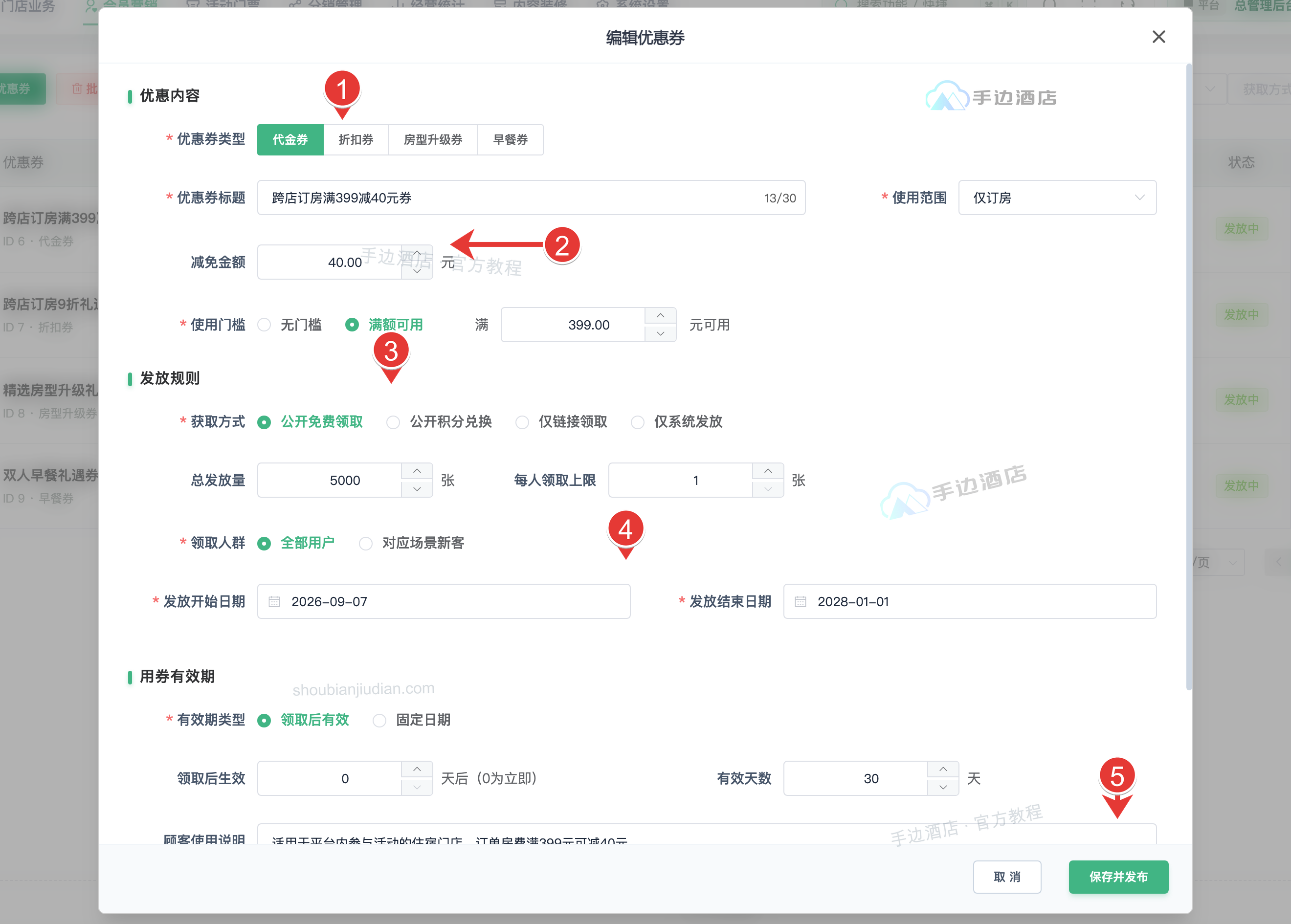Select 固定日期 validity type
This screenshot has width=1291, height=924.
(411, 720)
